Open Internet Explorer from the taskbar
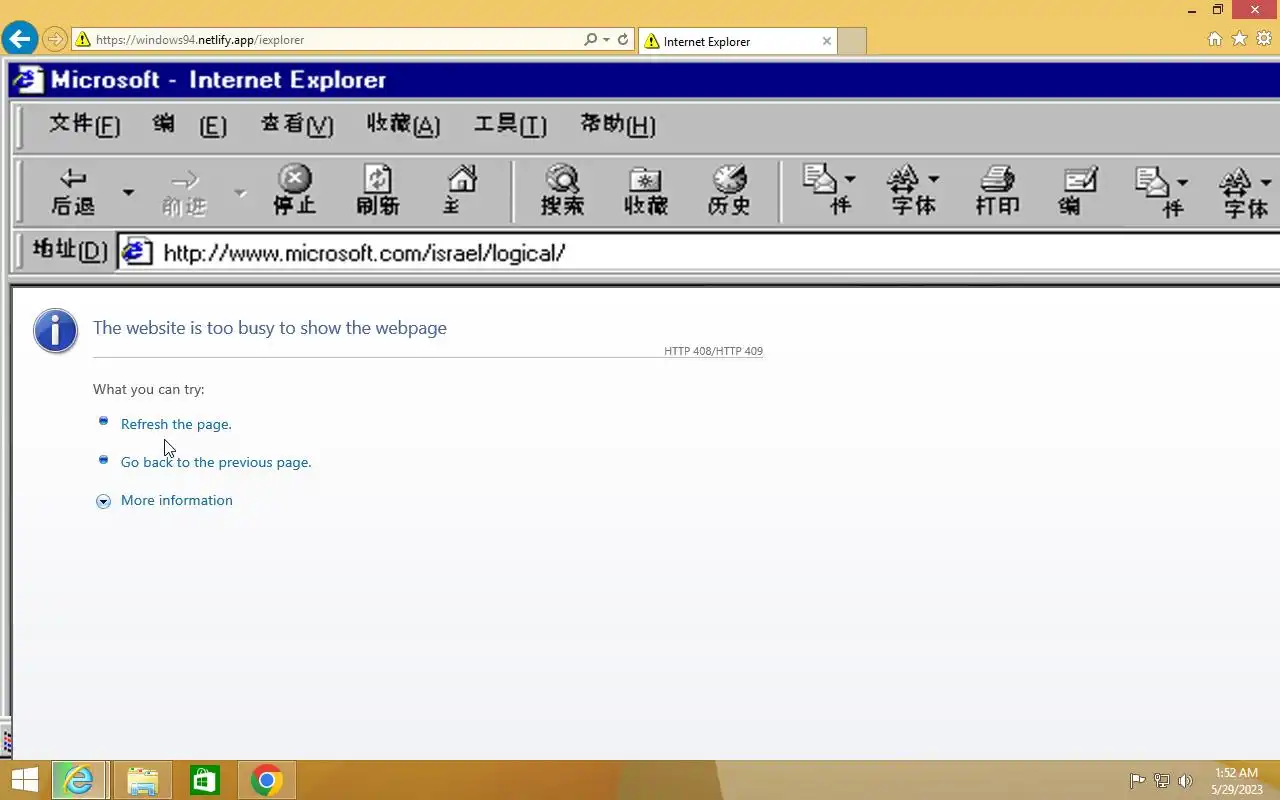This screenshot has height=800, width=1280. point(79,780)
